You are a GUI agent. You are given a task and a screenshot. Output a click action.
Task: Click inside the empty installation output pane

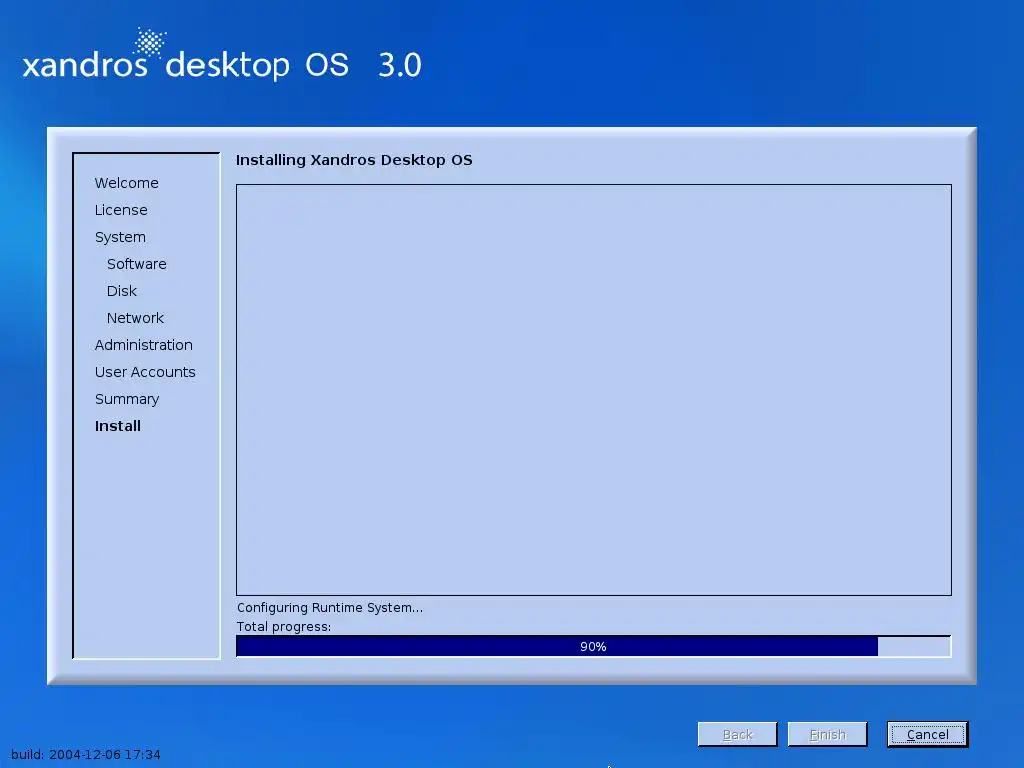(x=594, y=390)
